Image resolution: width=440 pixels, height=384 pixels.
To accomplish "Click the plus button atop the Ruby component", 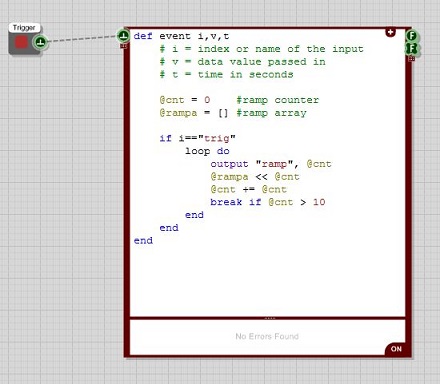I will [x=391, y=32].
